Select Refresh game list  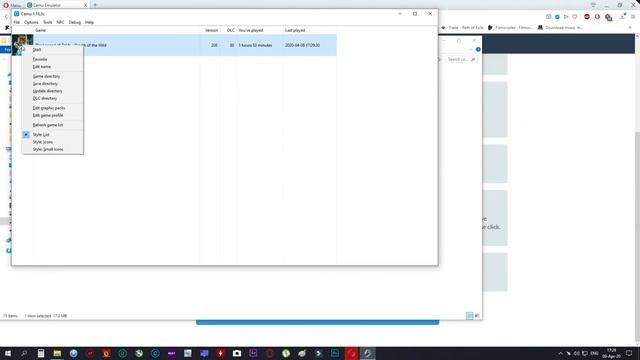[53, 125]
